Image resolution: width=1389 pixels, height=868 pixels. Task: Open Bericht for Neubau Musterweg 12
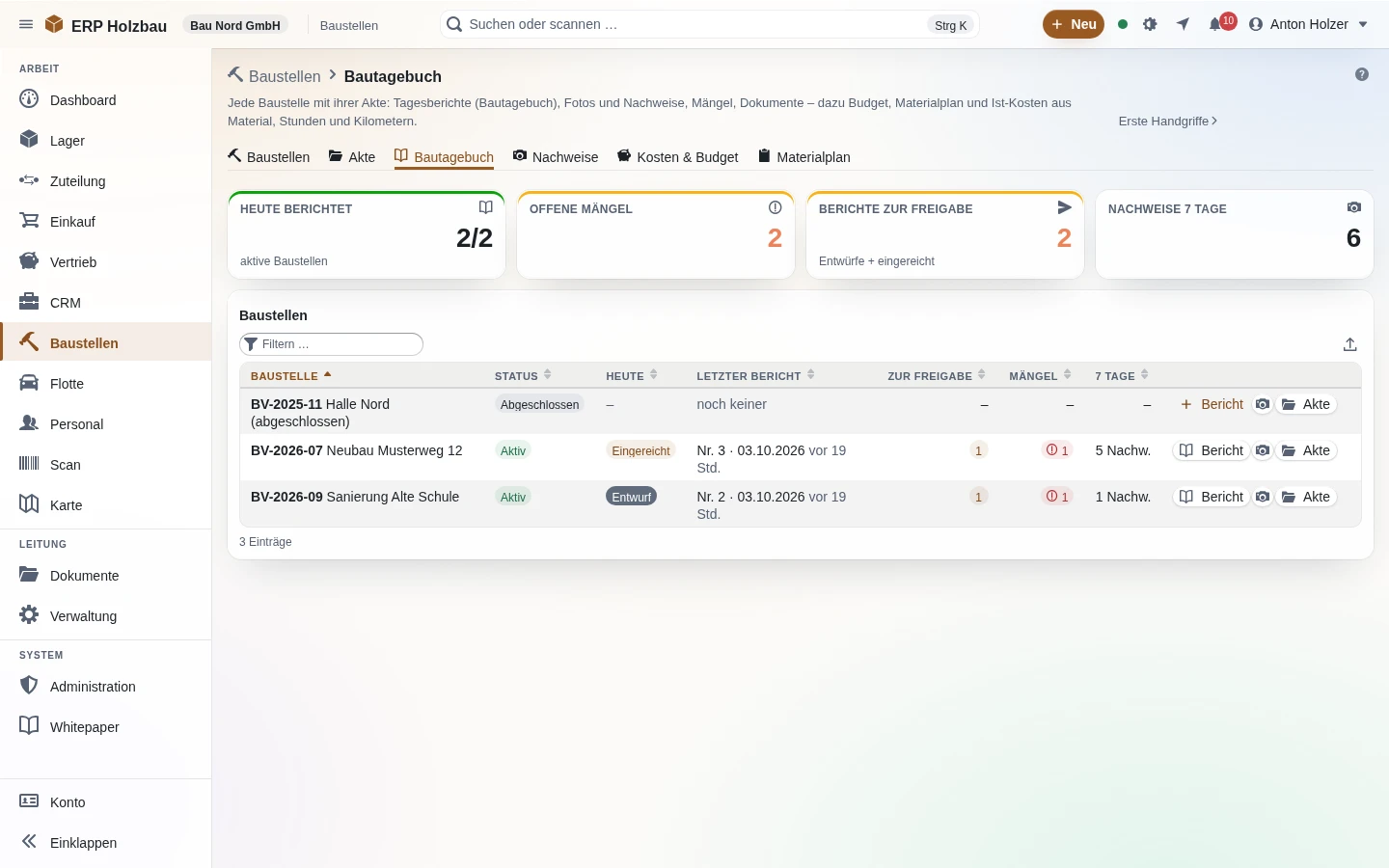(x=1212, y=450)
